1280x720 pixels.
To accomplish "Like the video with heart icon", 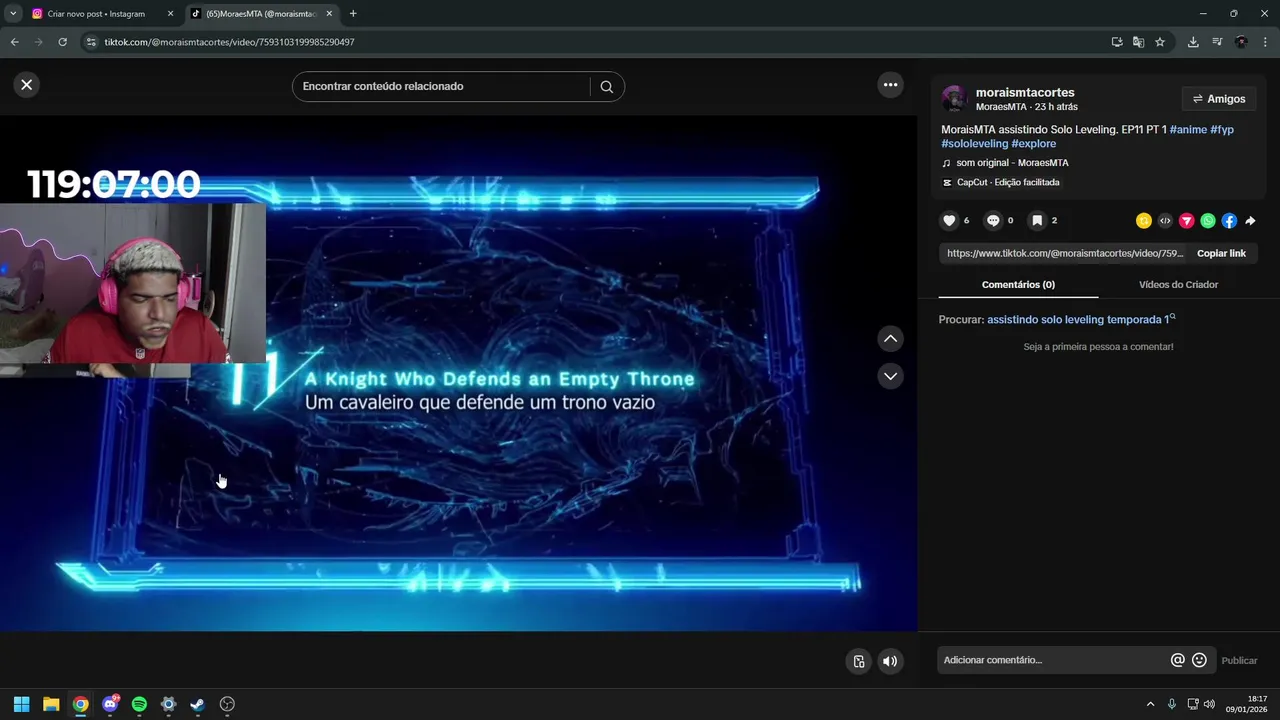I will [949, 221].
